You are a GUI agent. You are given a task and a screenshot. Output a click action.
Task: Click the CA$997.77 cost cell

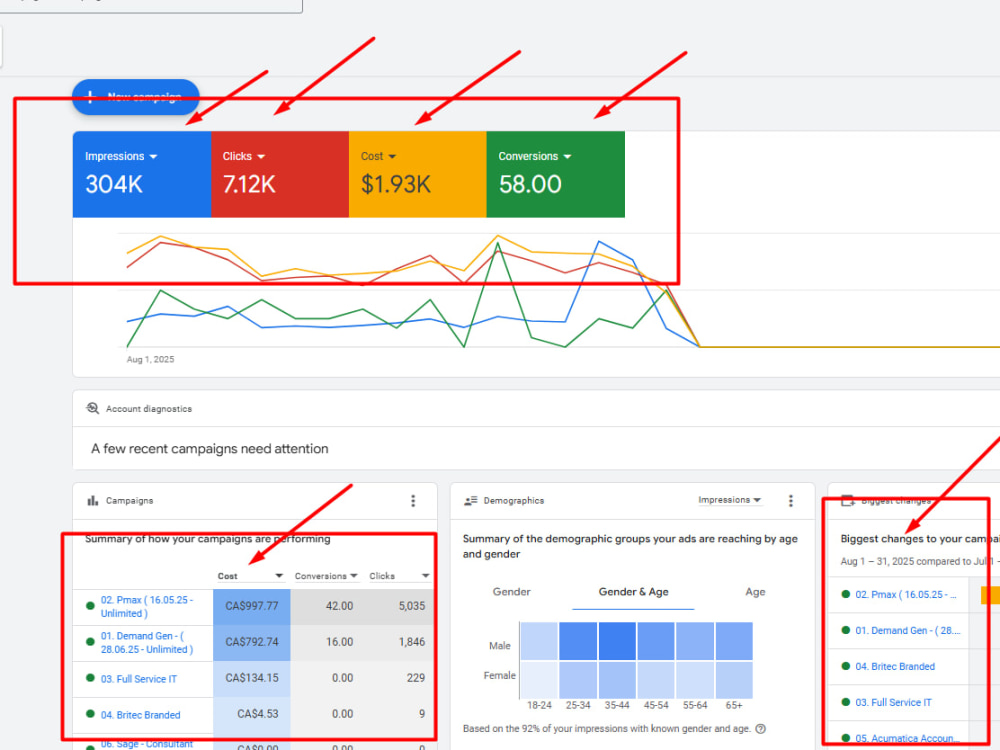(252, 606)
